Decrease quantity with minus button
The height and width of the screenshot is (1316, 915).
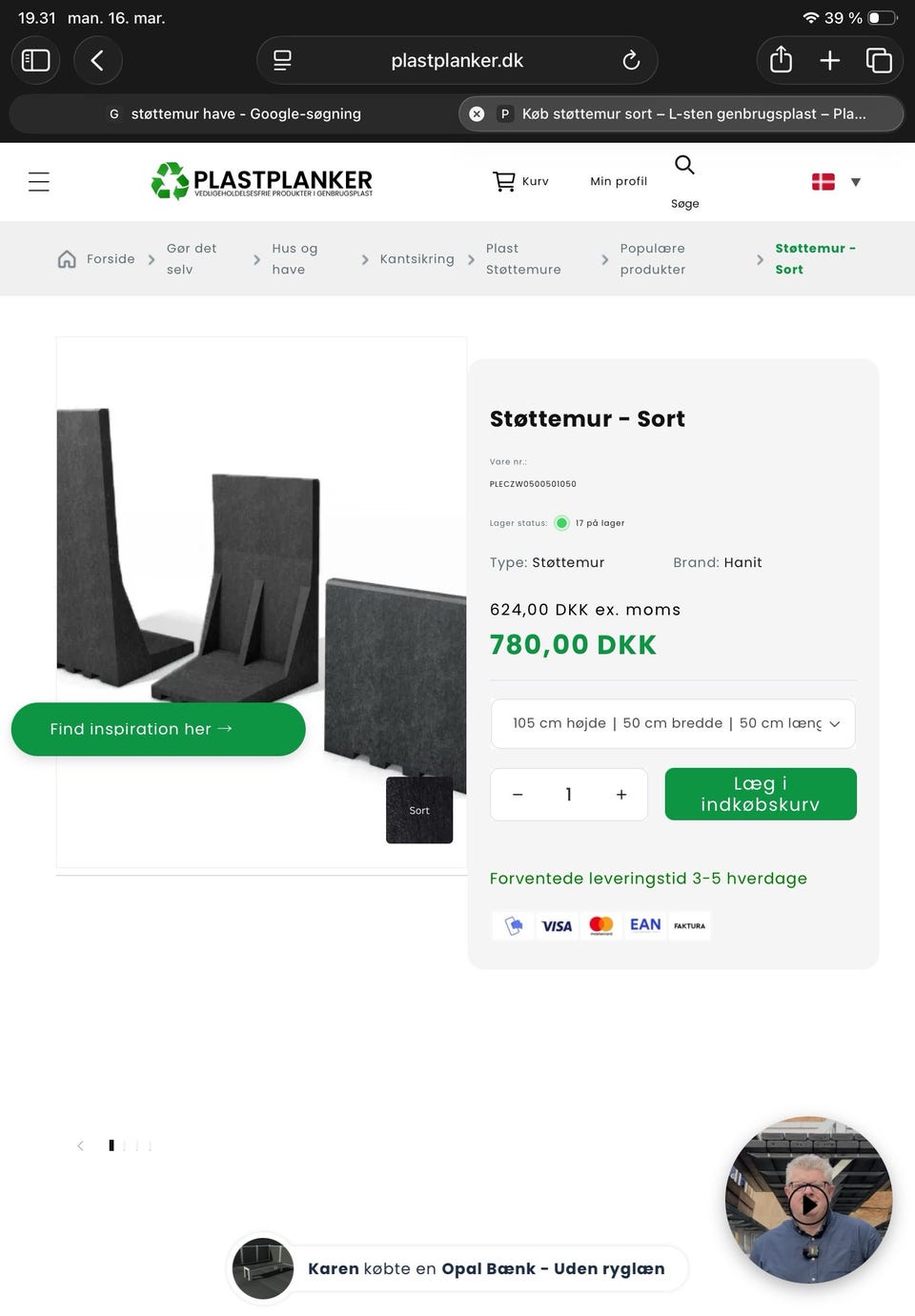pos(518,795)
